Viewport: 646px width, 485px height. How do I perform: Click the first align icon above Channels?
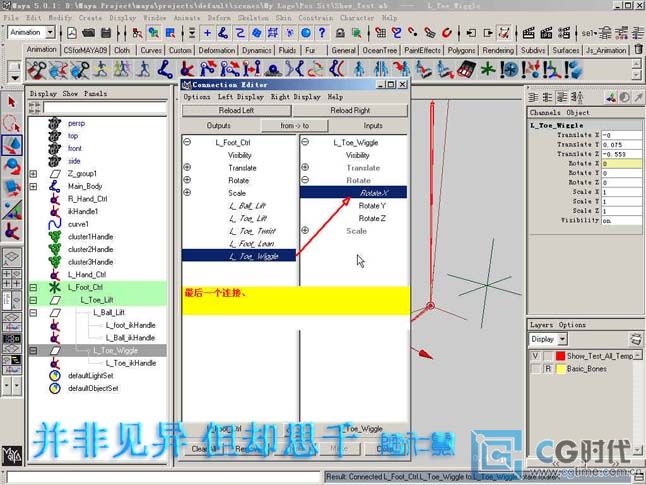(533, 97)
